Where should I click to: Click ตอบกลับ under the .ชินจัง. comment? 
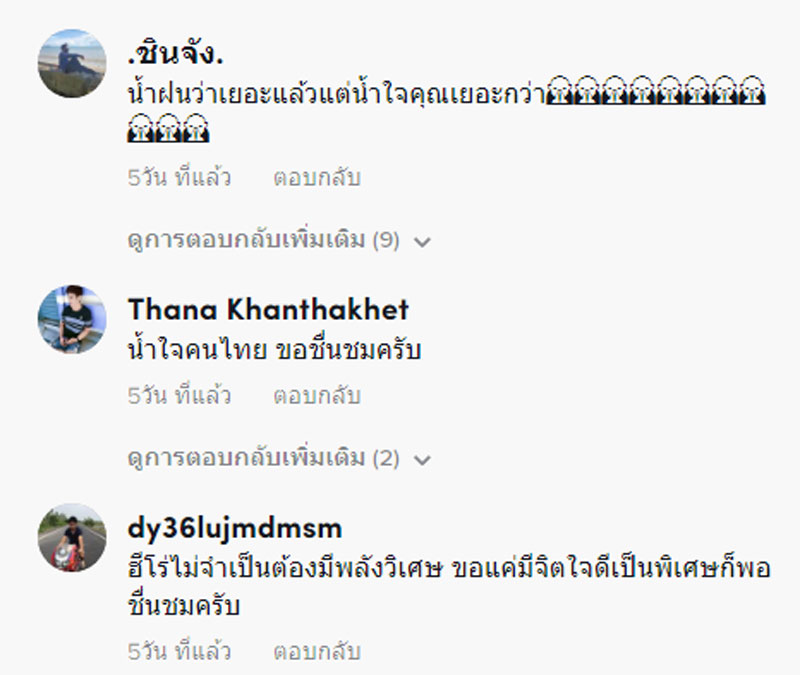coord(317,178)
